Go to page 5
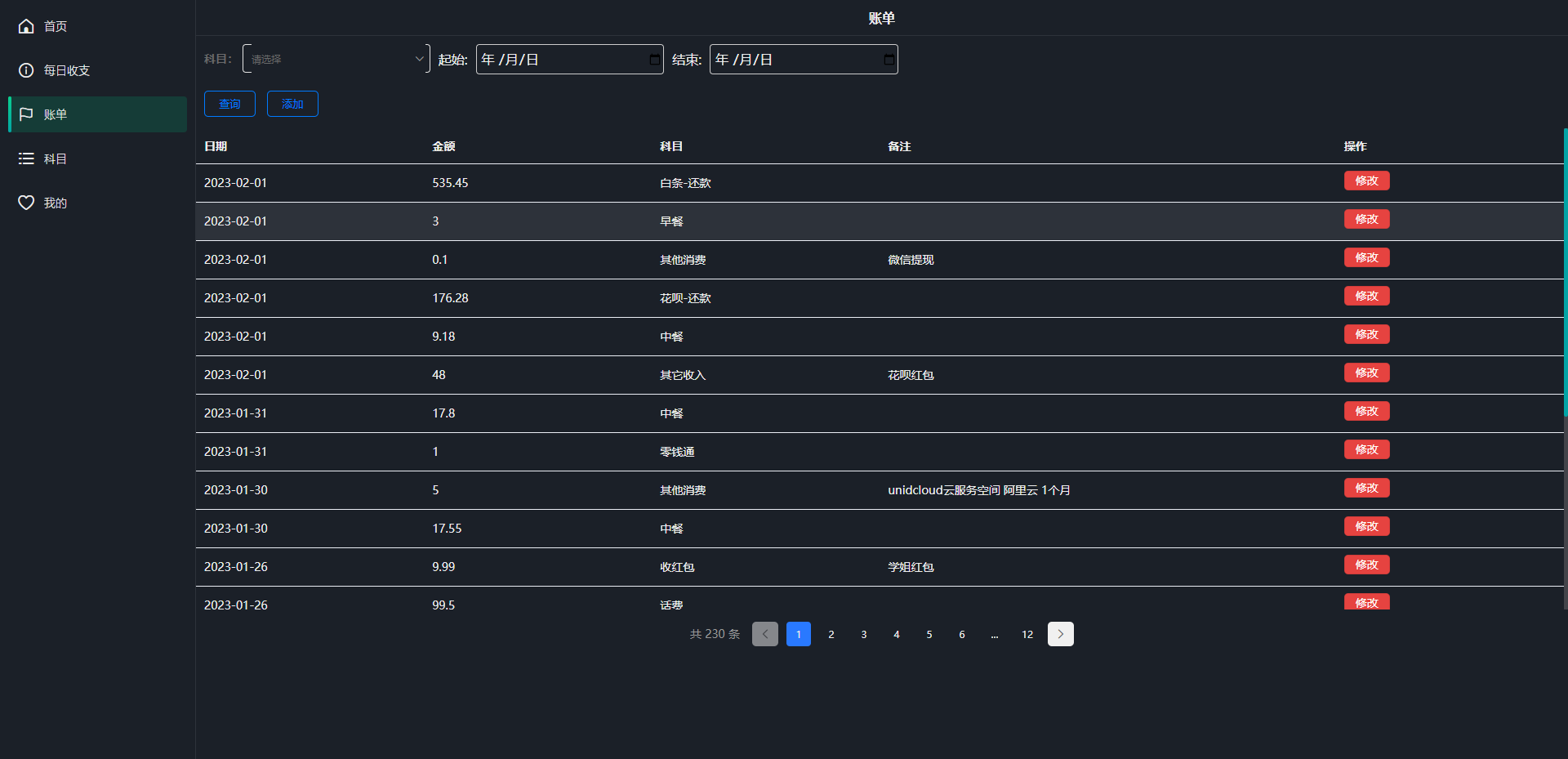This screenshot has width=1568, height=759. tap(929, 634)
